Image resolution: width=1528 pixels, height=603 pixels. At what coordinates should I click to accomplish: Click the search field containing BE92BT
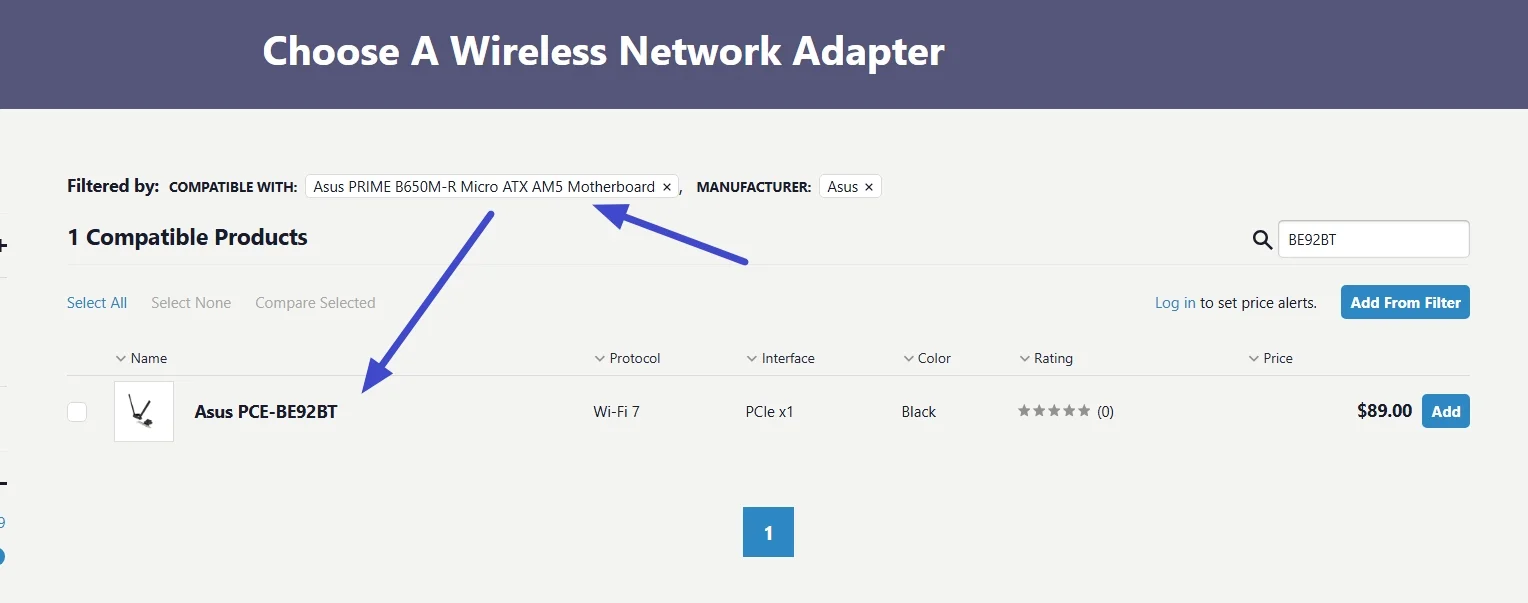(x=1373, y=240)
